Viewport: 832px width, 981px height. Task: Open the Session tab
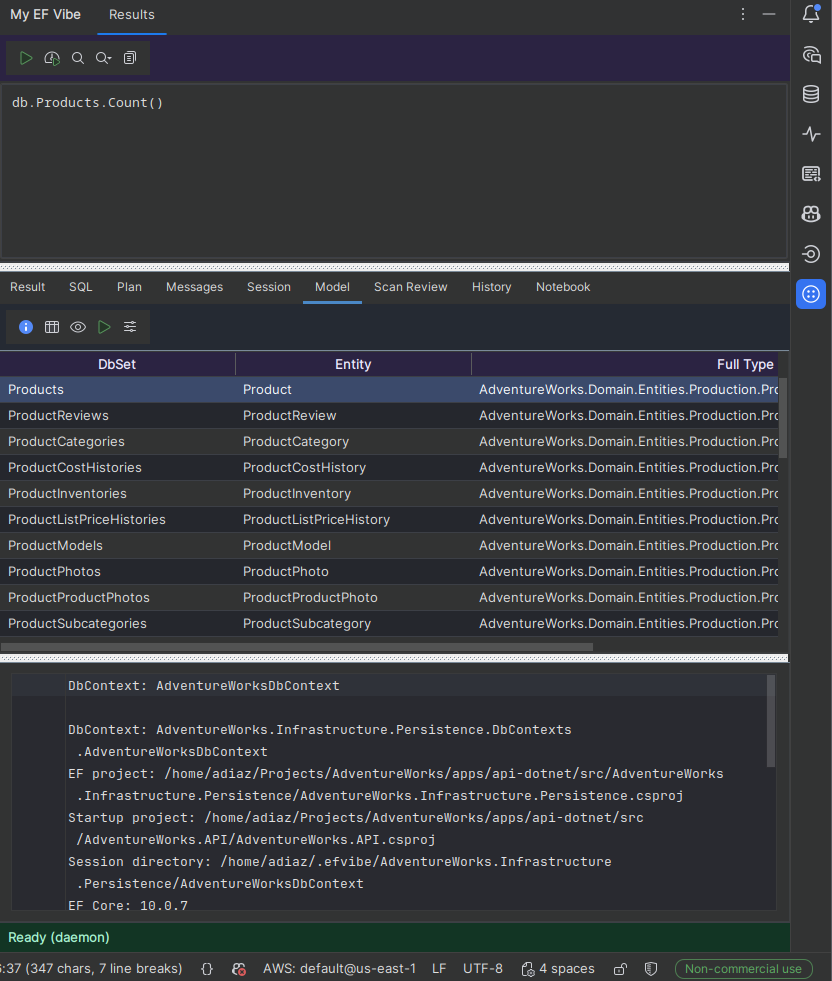point(269,287)
